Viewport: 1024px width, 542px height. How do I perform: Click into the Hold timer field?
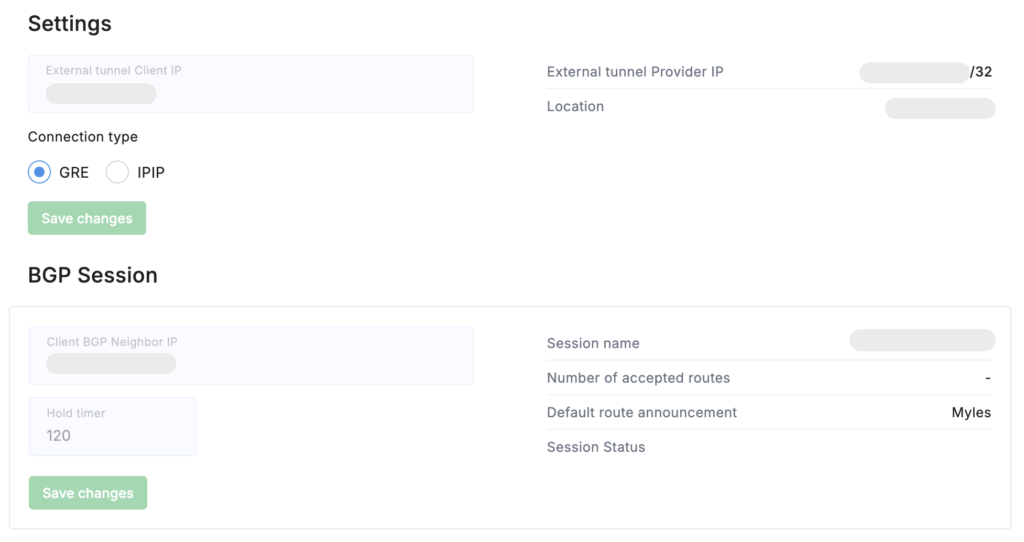112,427
